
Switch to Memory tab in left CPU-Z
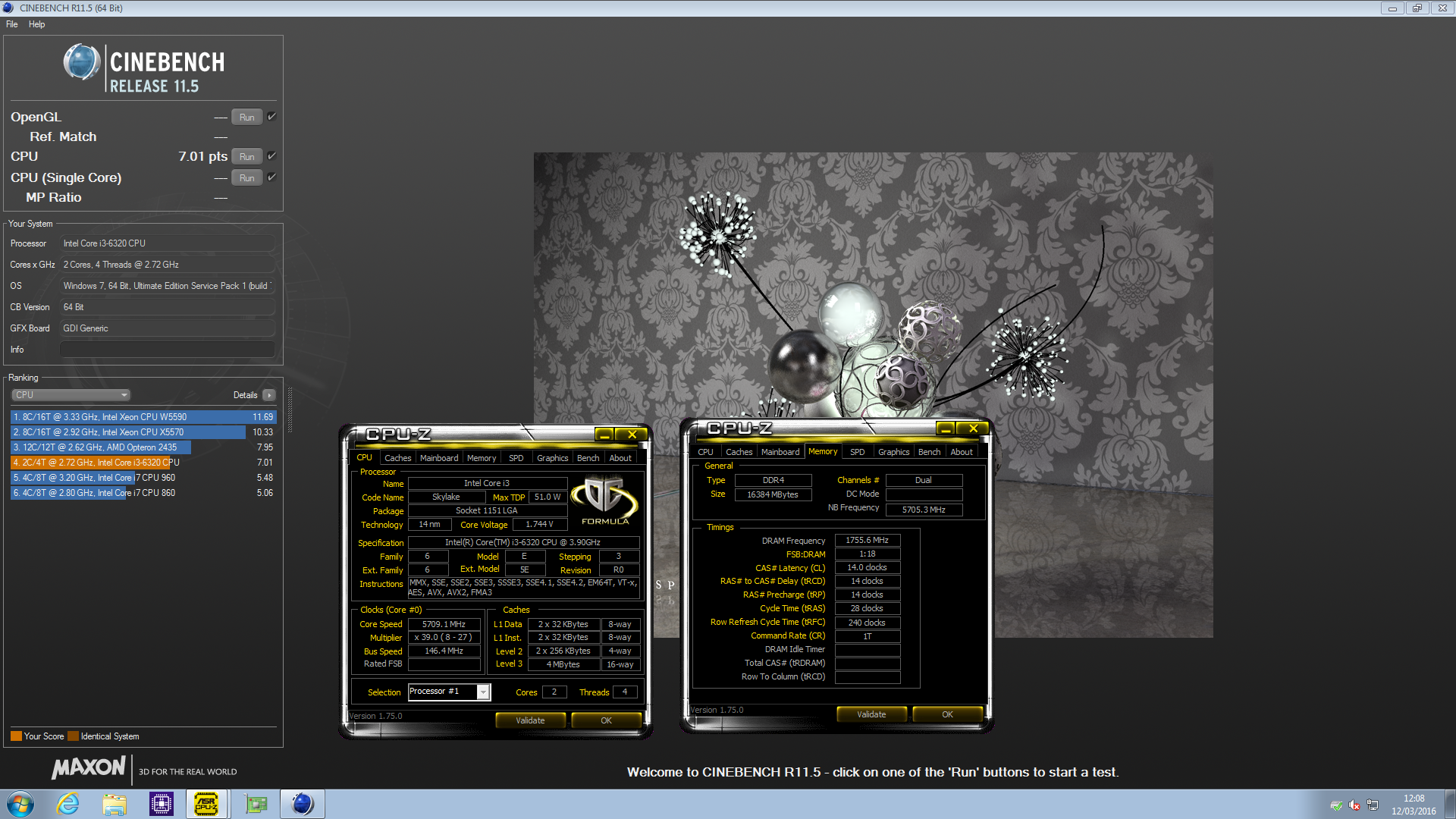point(482,458)
